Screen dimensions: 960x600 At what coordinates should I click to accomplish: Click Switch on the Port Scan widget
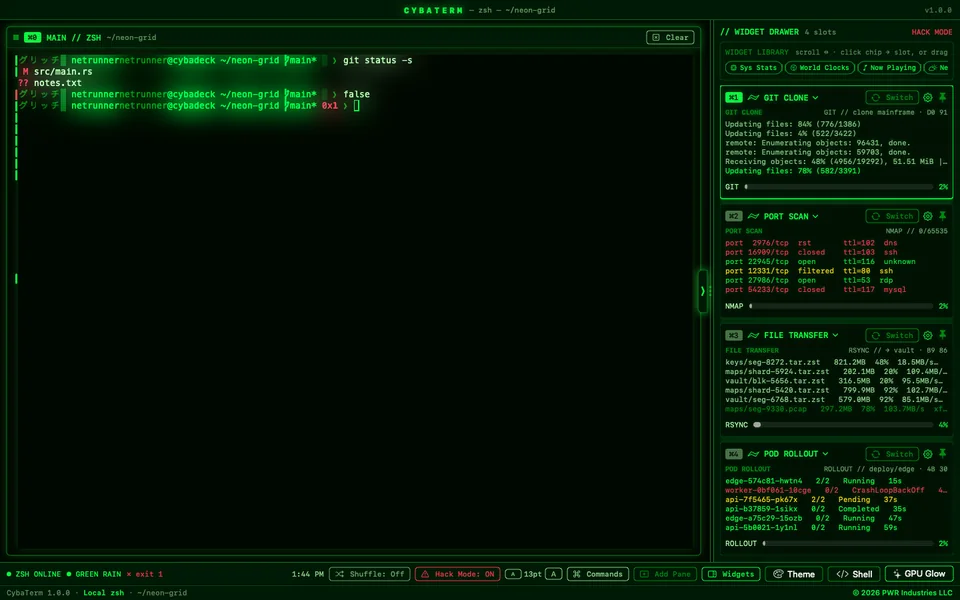point(893,216)
